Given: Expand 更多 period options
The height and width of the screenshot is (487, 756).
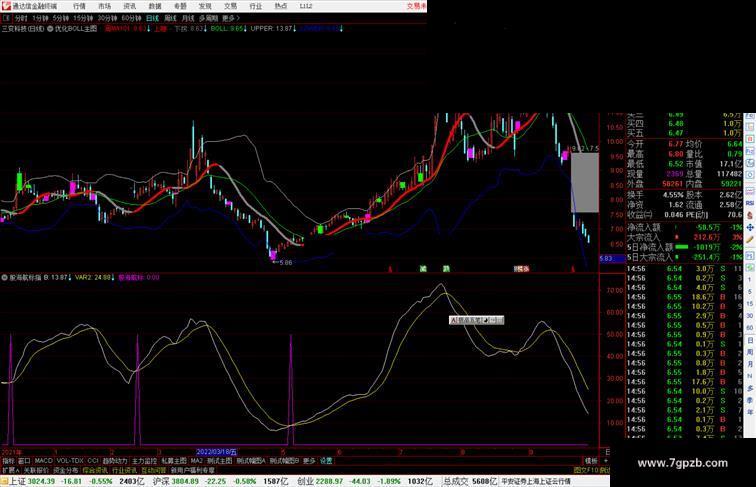Looking at the screenshot, I should 230,18.
